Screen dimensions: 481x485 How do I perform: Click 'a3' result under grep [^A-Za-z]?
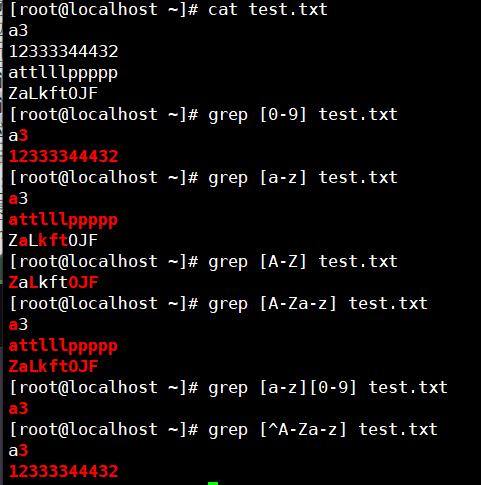(18, 451)
